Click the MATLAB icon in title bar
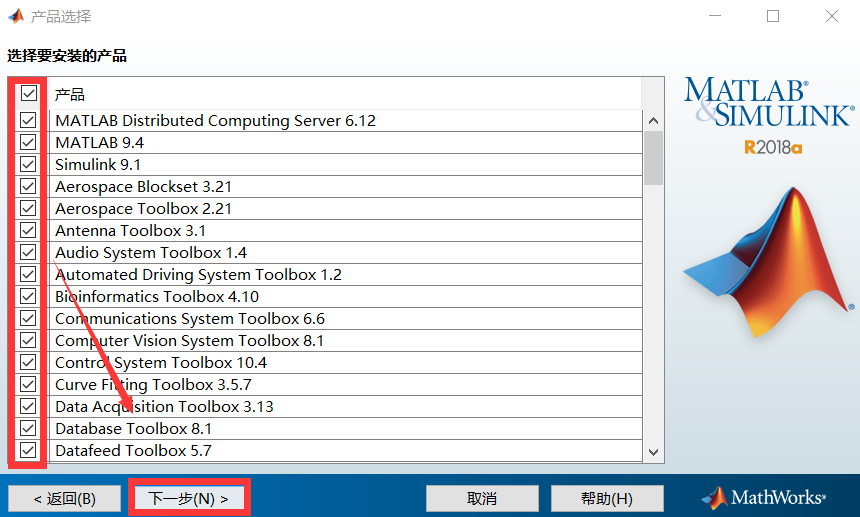This screenshot has height=517, width=860. [15, 17]
